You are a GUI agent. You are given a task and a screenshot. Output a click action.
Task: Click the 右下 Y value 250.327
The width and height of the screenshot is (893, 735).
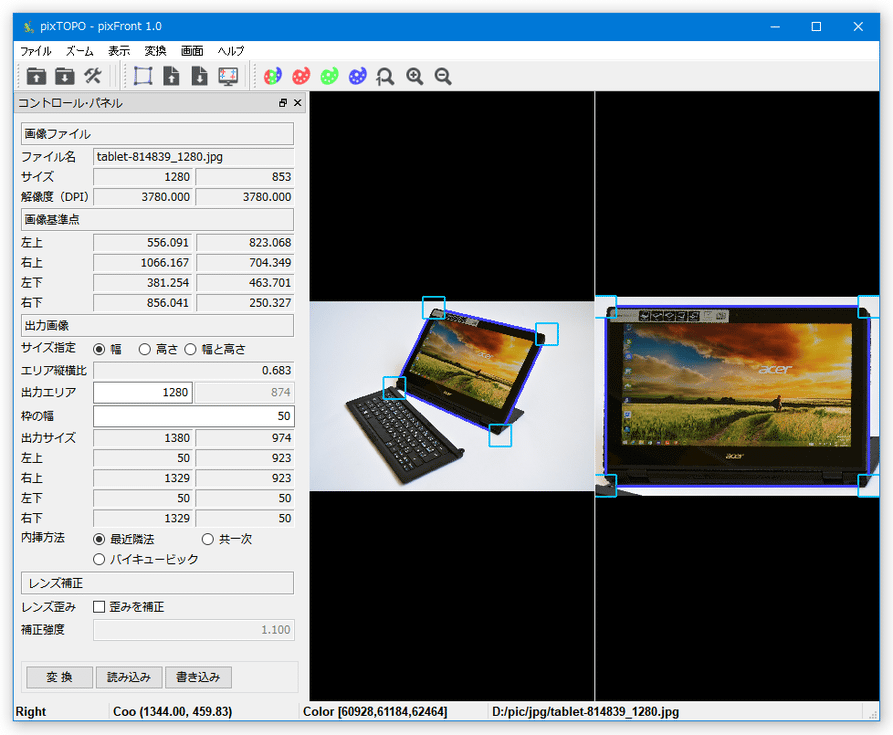point(245,303)
